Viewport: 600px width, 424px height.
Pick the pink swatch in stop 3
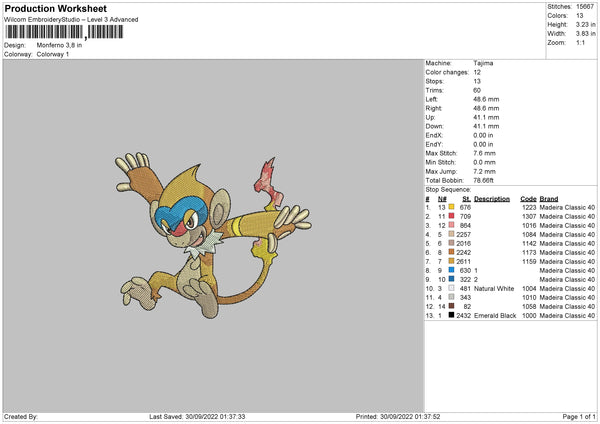[x=451, y=225]
